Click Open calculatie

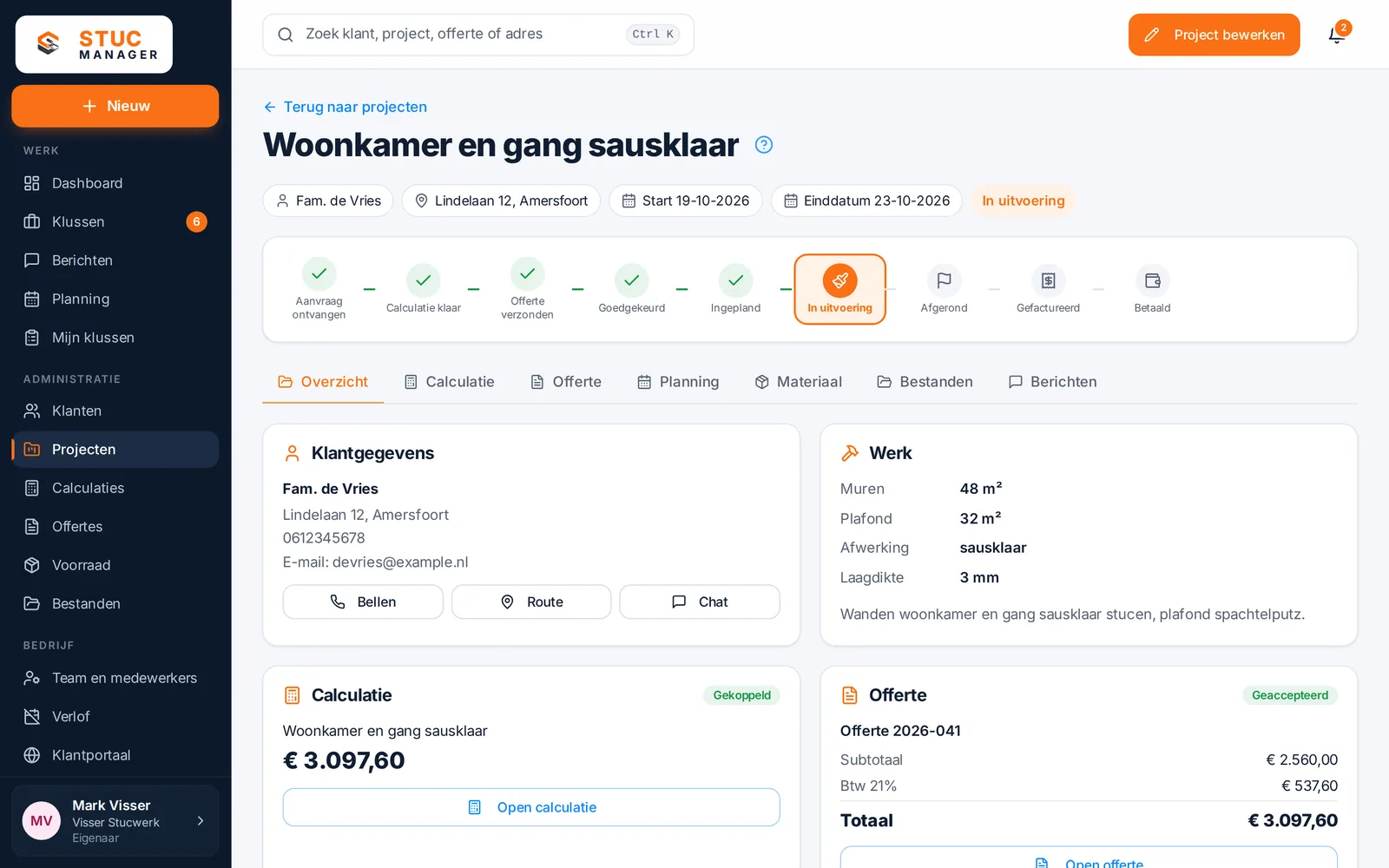531,807
